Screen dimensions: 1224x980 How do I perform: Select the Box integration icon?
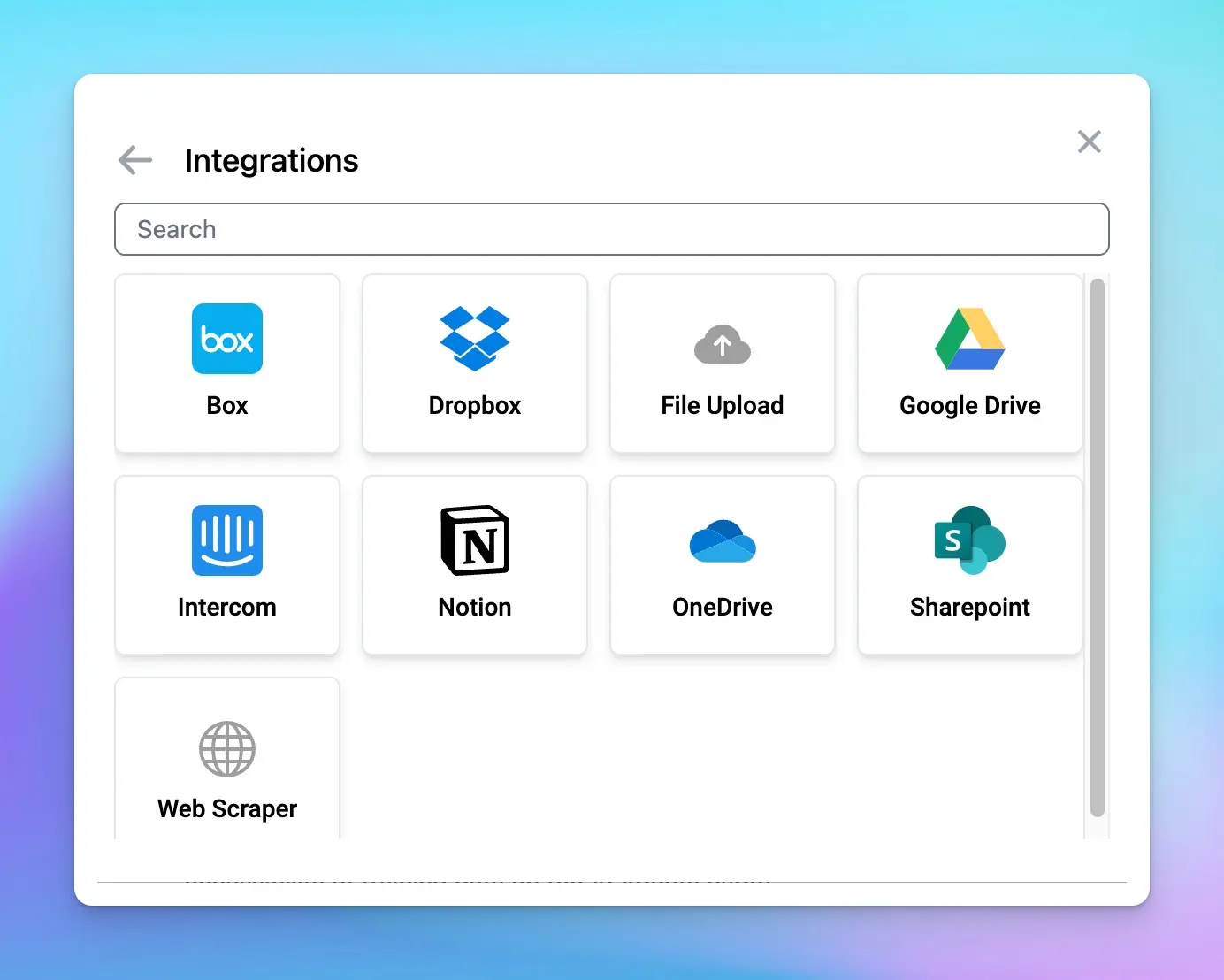coord(227,339)
